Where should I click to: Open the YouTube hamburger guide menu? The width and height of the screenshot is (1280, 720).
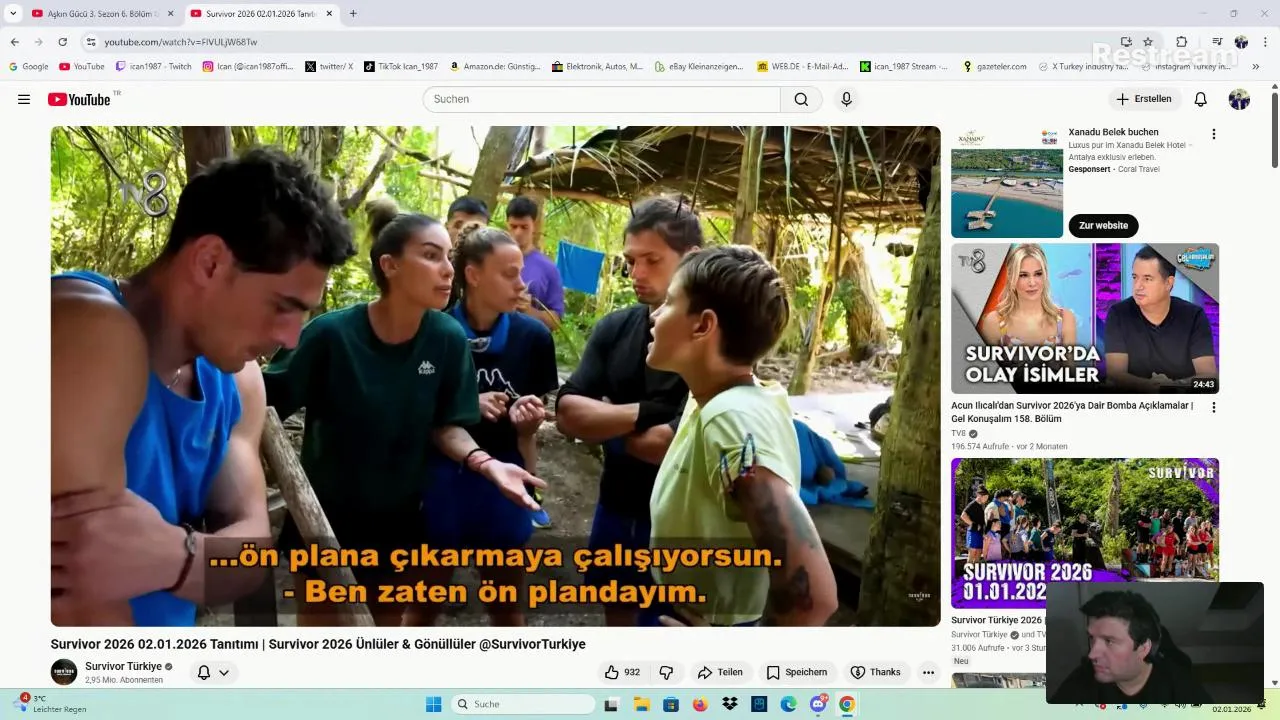[24, 99]
